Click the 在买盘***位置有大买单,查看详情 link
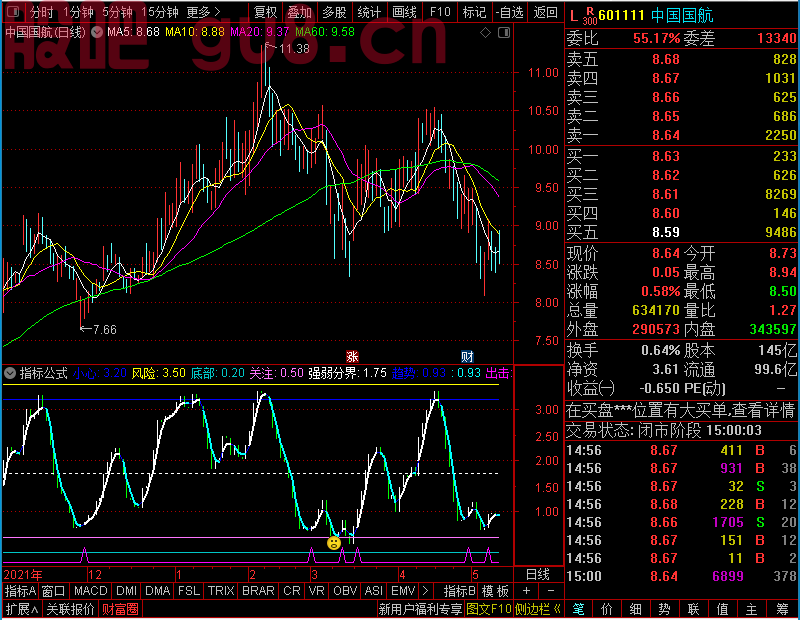The height and width of the screenshot is (620, 800). (681, 410)
